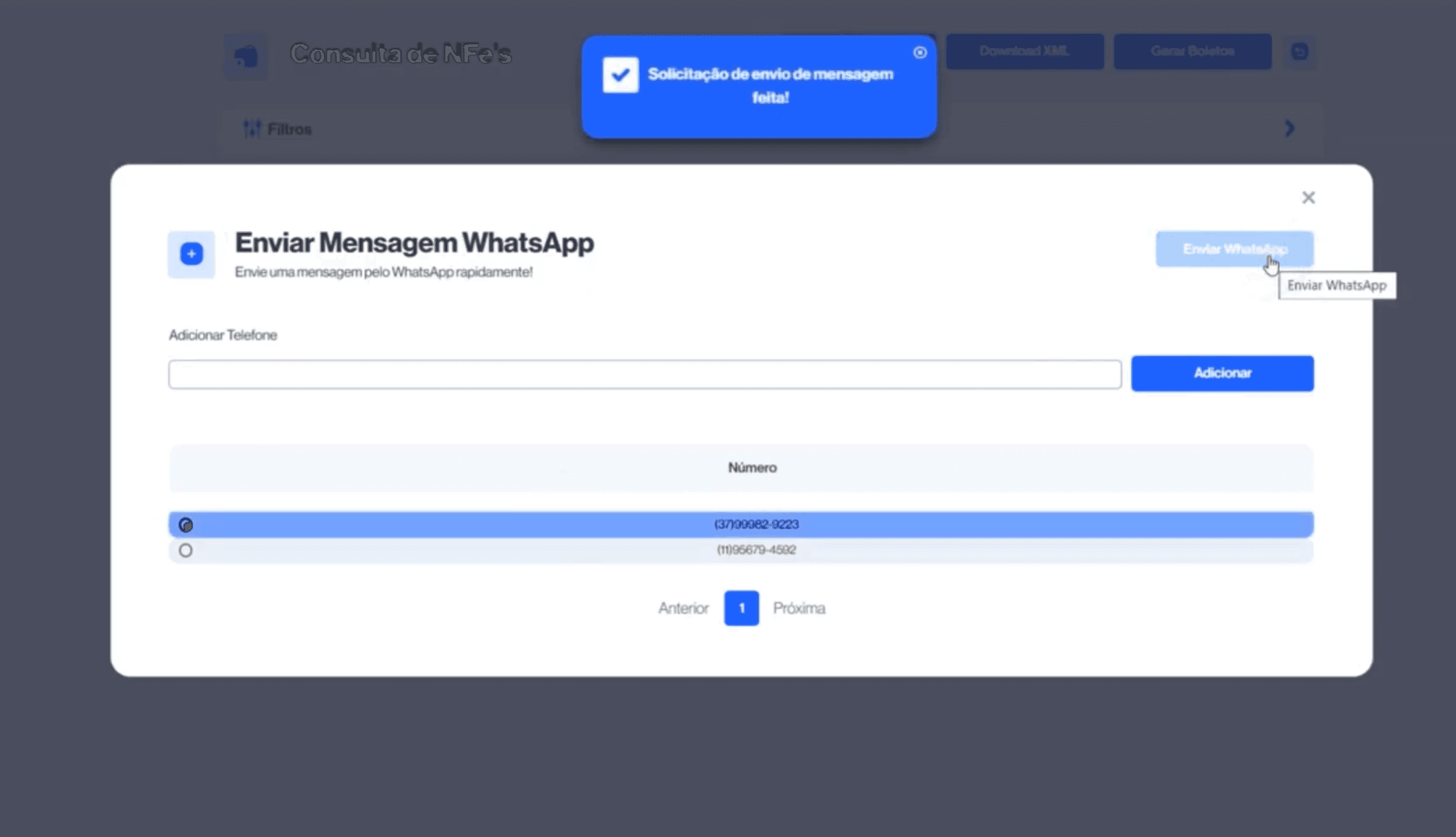The width and height of the screenshot is (1456, 837).
Task: Click the Filtros sliders icon
Action: point(252,128)
